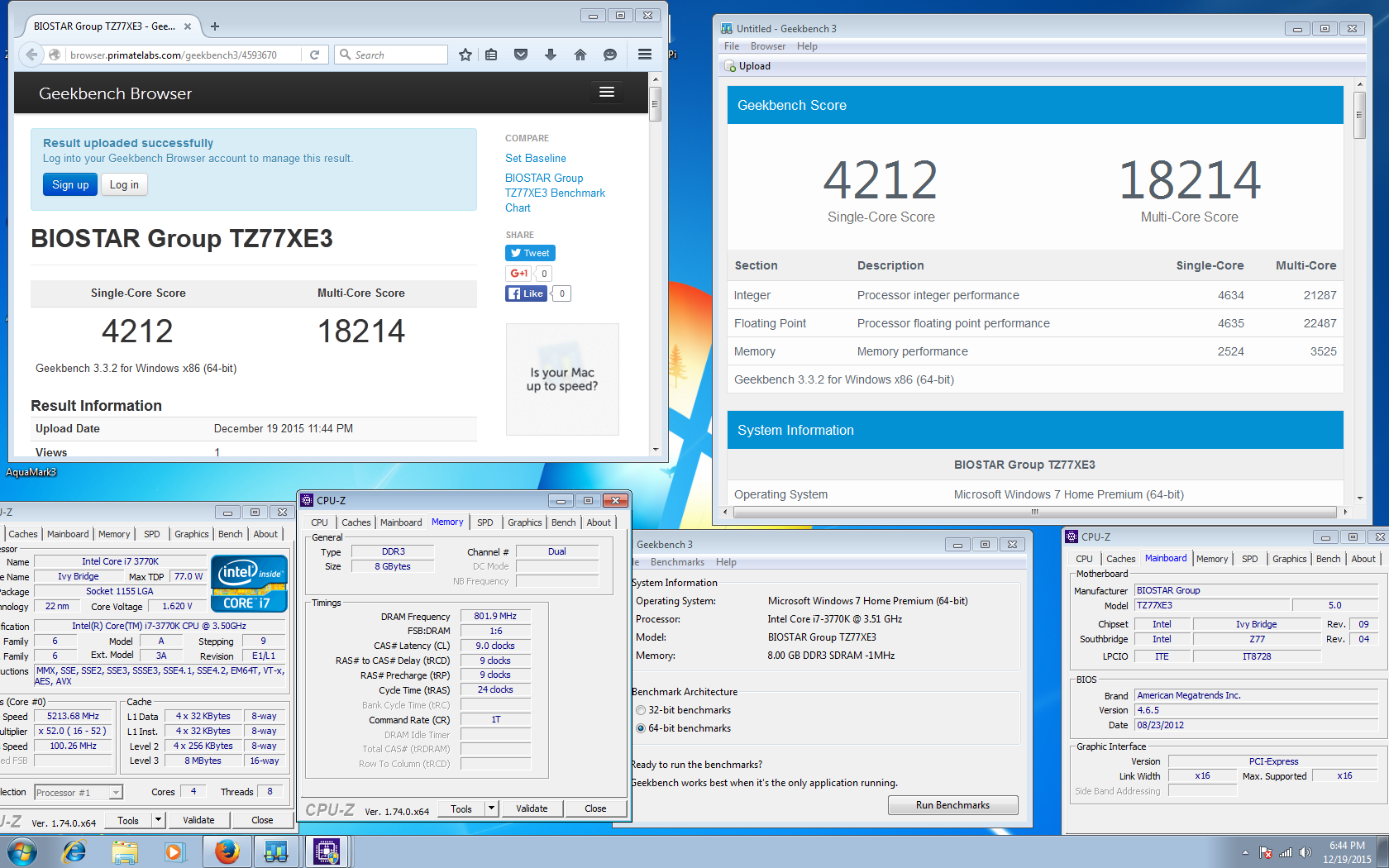This screenshot has height=868, width=1389.
Task: Go to Firefox home page
Action: point(580,55)
